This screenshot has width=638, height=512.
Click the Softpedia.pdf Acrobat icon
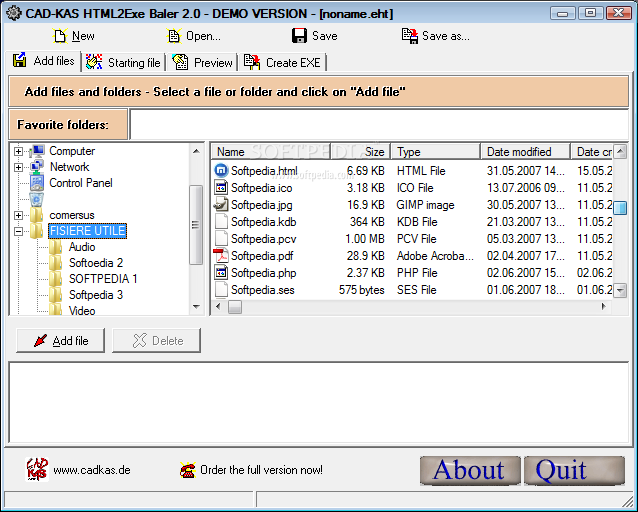pyautogui.click(x=221, y=256)
